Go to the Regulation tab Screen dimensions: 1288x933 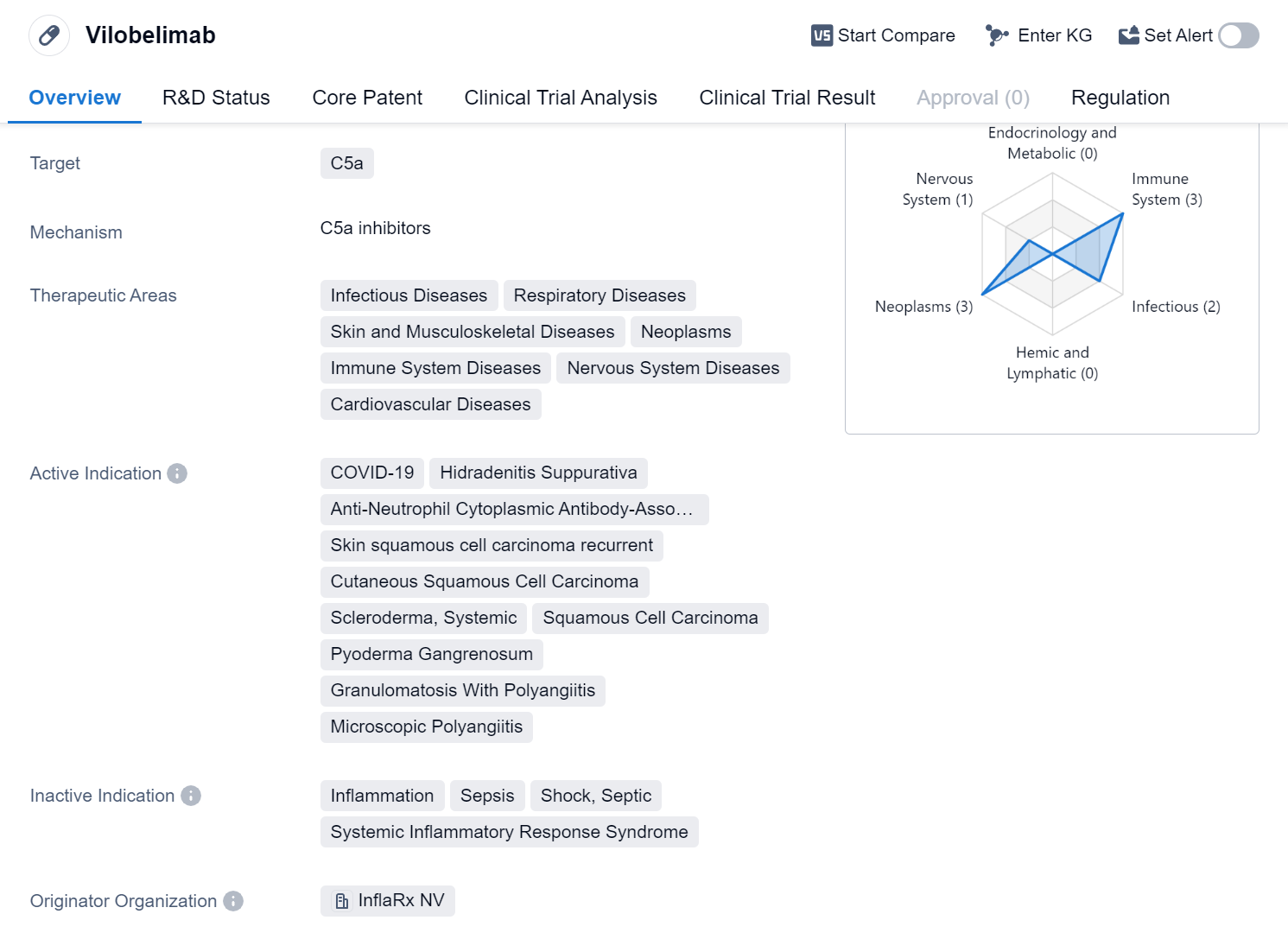click(x=1120, y=98)
